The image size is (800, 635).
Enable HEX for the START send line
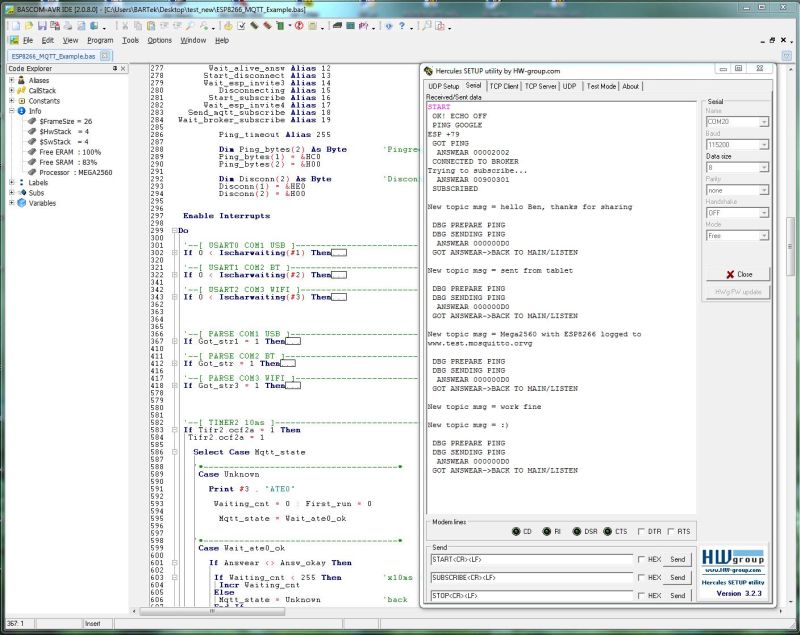point(641,560)
